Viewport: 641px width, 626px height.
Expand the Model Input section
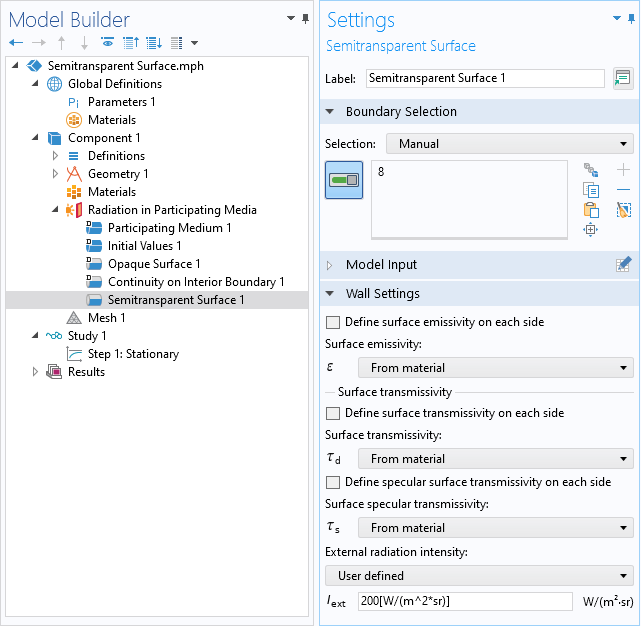[x=381, y=265]
